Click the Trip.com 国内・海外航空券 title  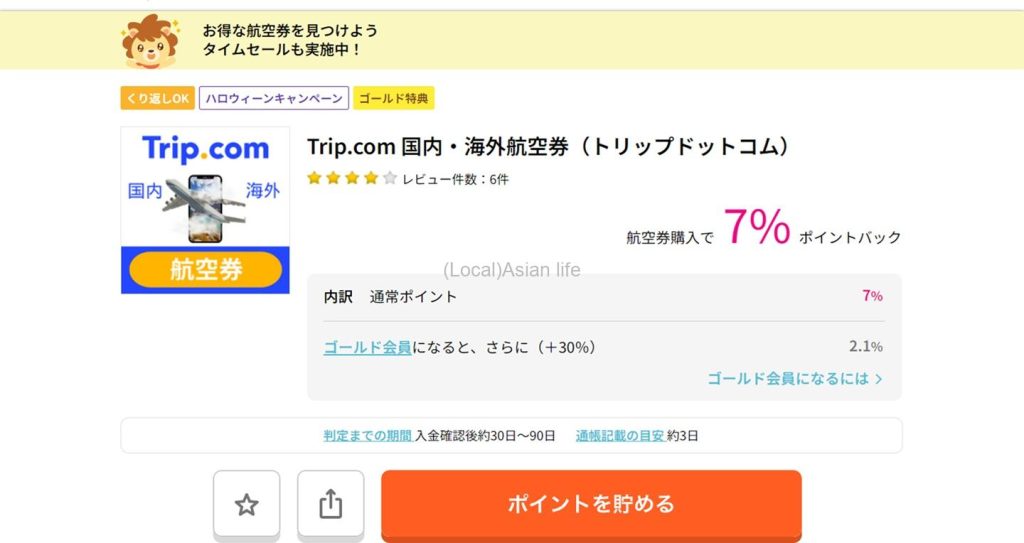pyautogui.click(x=549, y=147)
